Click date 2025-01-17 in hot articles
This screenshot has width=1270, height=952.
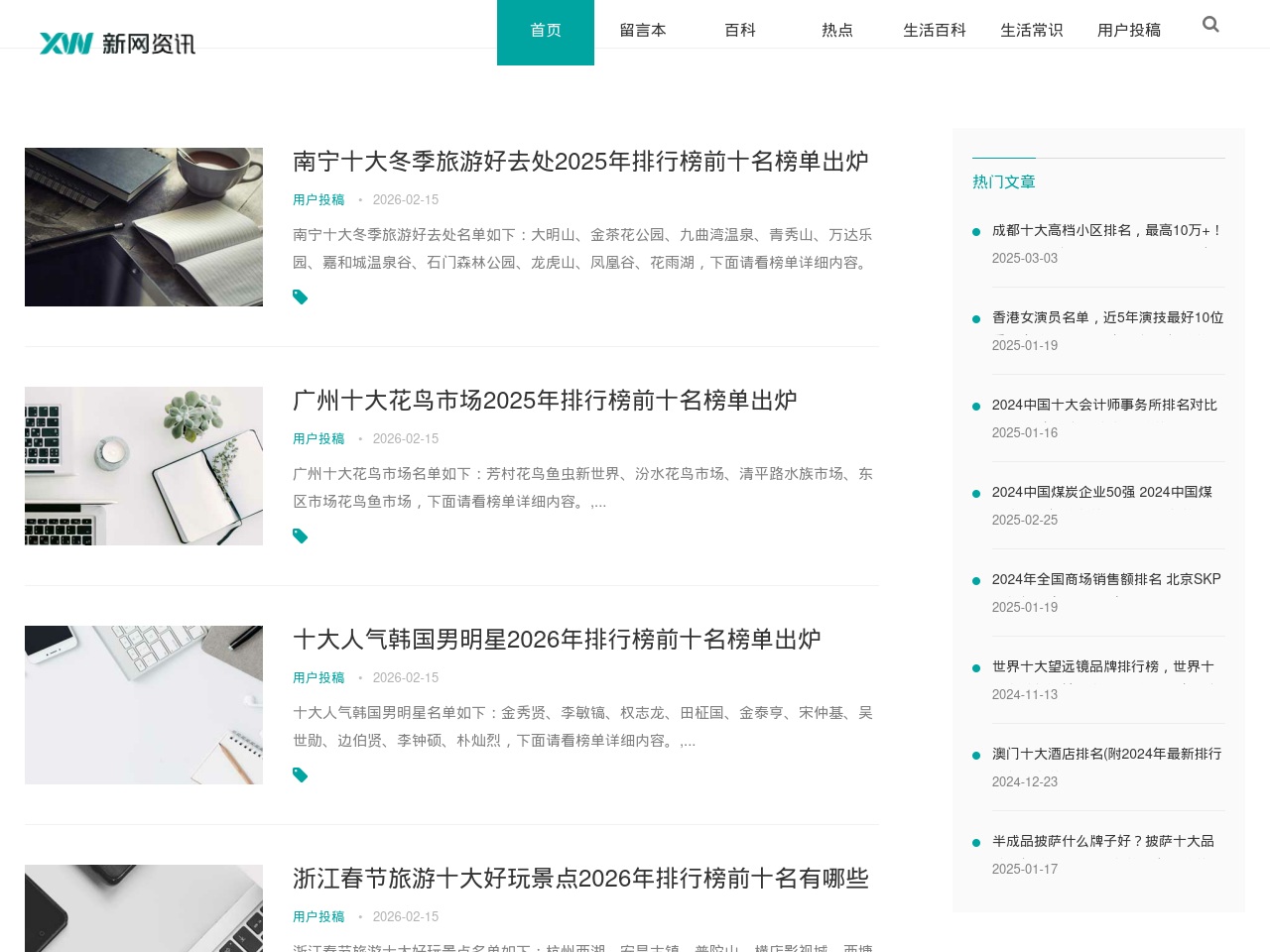point(1025,870)
